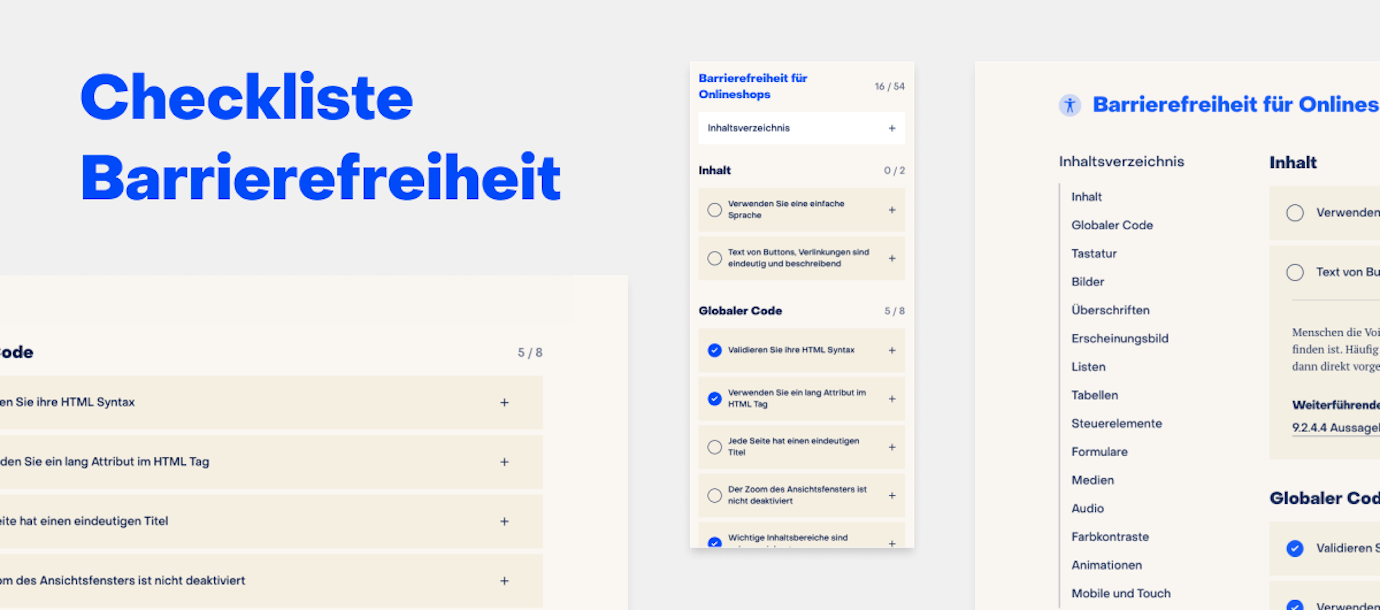Go to 'Tastatur' in table of contents

(1094, 254)
